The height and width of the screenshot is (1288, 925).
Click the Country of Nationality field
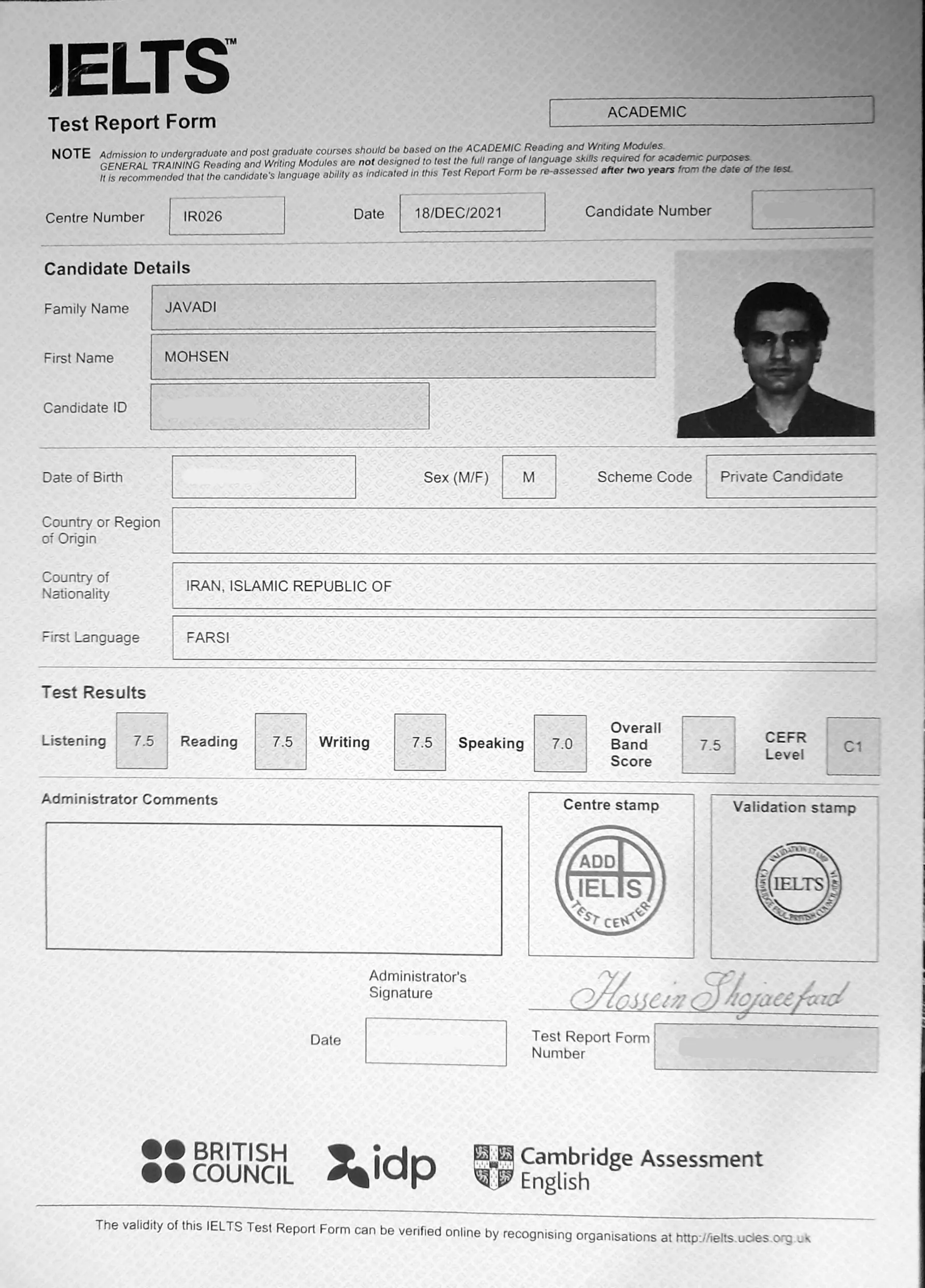(524, 586)
